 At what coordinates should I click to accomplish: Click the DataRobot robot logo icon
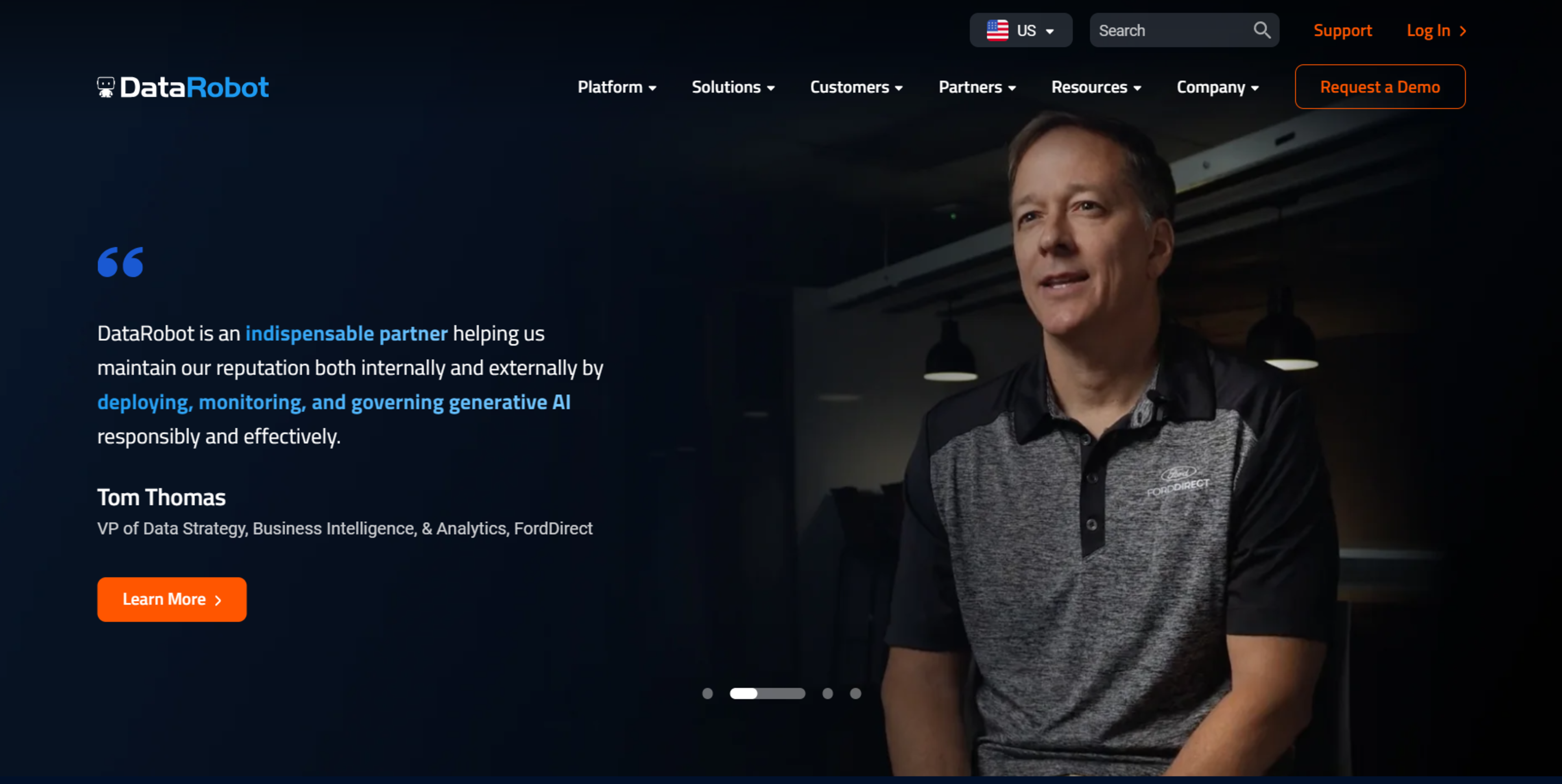point(105,87)
